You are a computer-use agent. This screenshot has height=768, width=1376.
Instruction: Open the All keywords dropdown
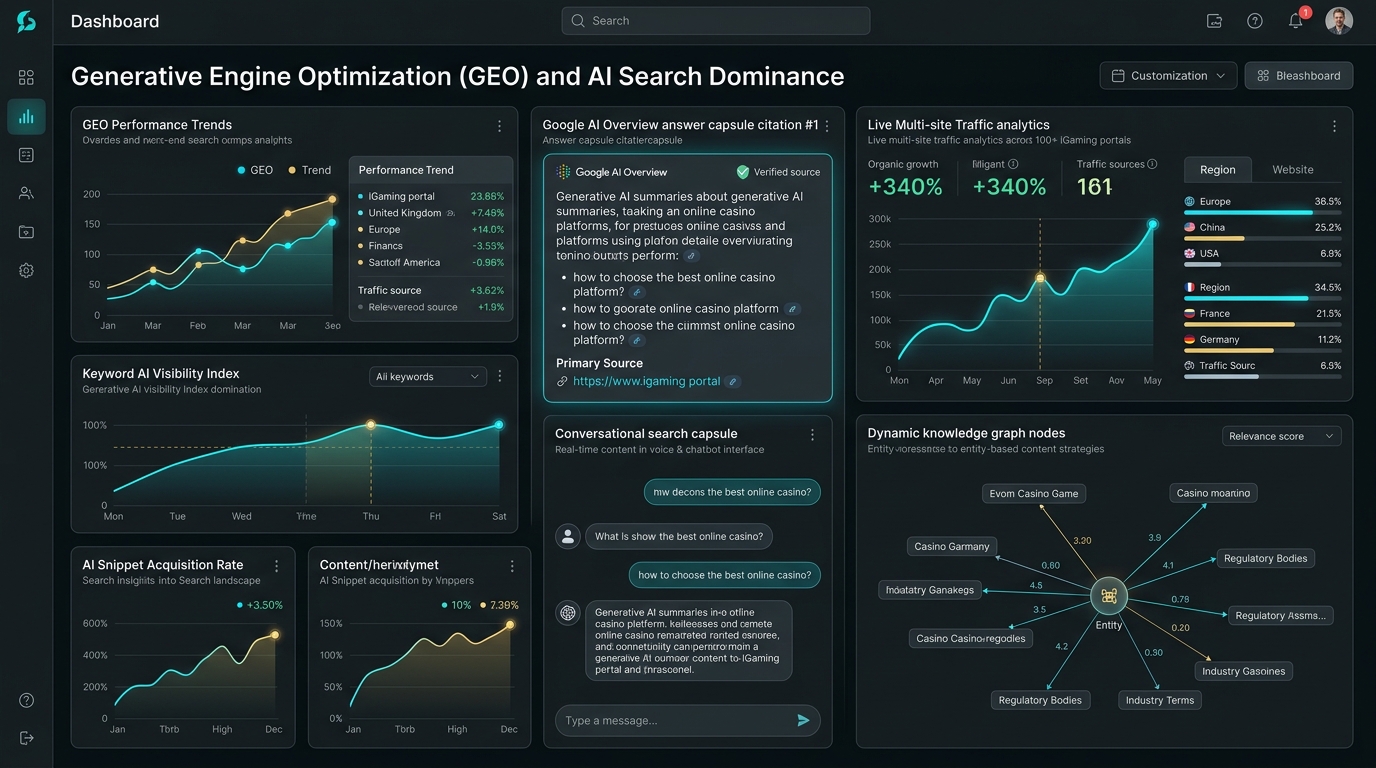tap(427, 377)
